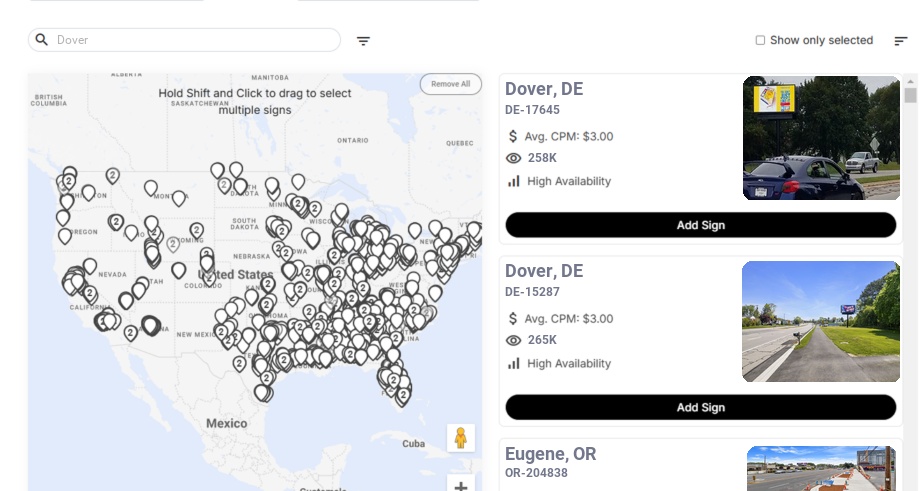Open the sort order icon
920x491 pixels.
[901, 41]
